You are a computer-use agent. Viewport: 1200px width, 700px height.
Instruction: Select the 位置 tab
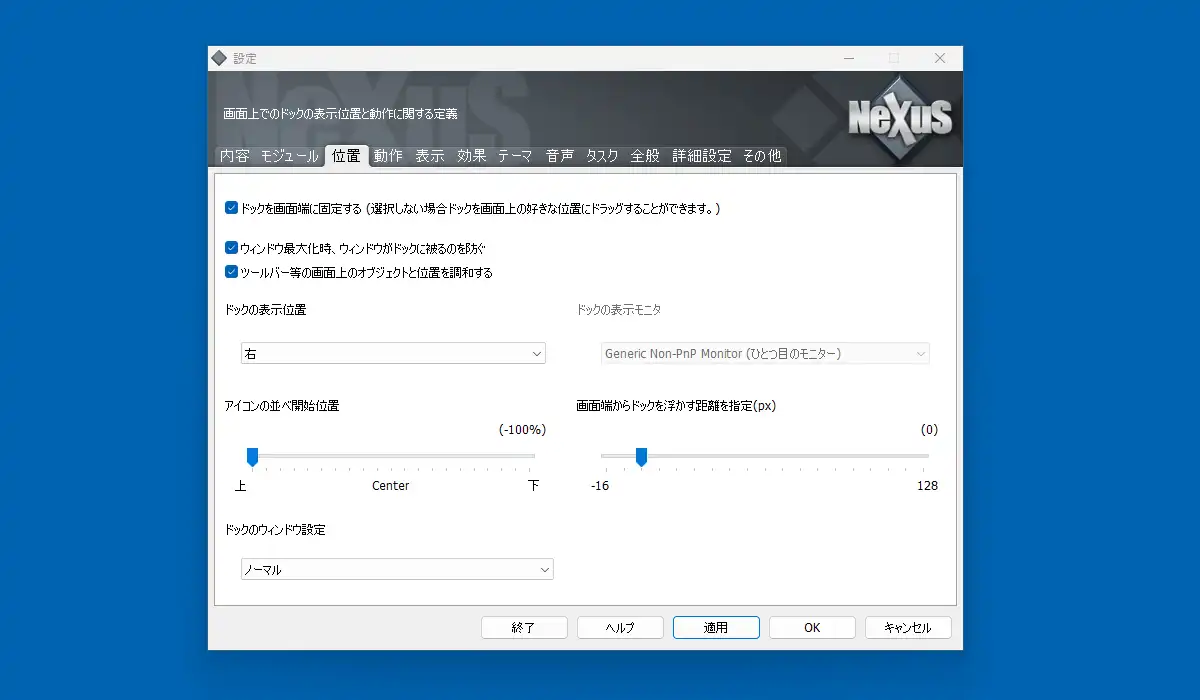pos(347,156)
